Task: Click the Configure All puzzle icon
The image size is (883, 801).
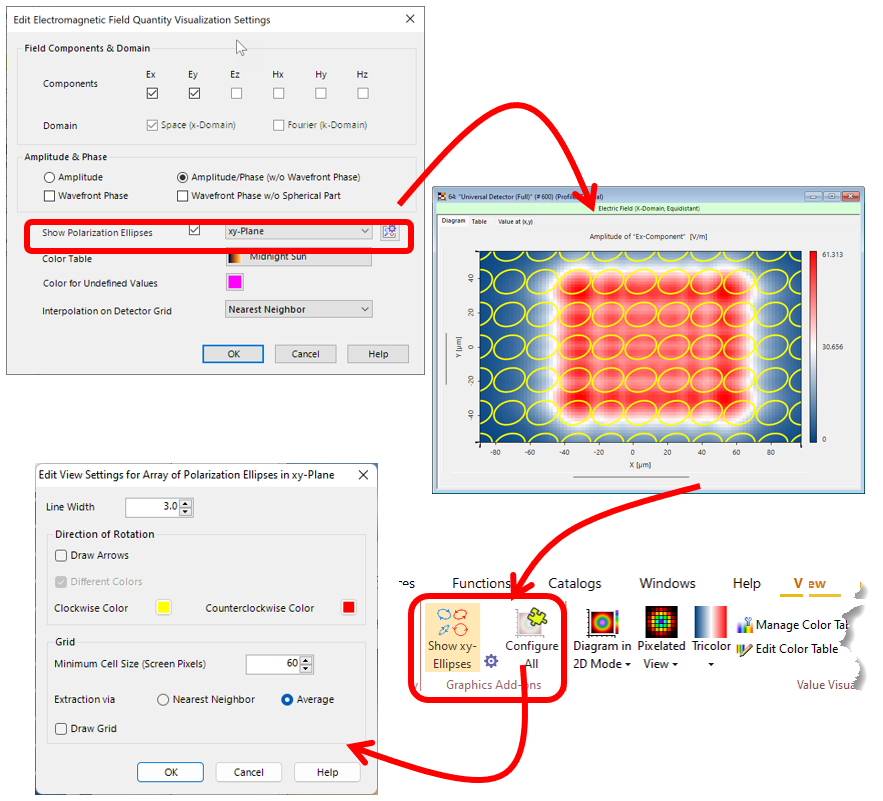Action: pos(531,626)
